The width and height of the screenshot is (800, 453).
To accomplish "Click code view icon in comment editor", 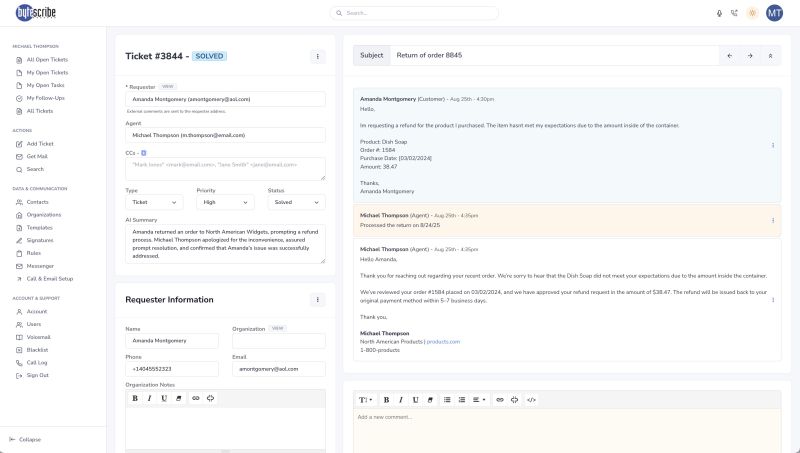I will tap(531, 399).
